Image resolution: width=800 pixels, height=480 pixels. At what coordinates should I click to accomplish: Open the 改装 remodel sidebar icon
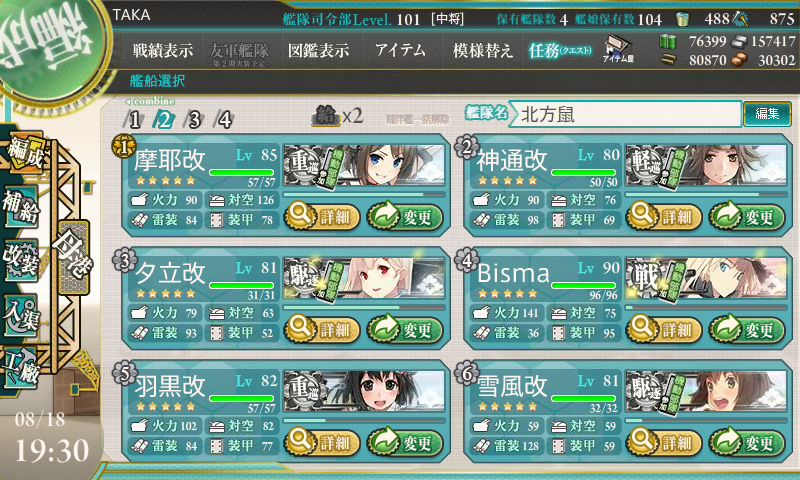point(21,260)
